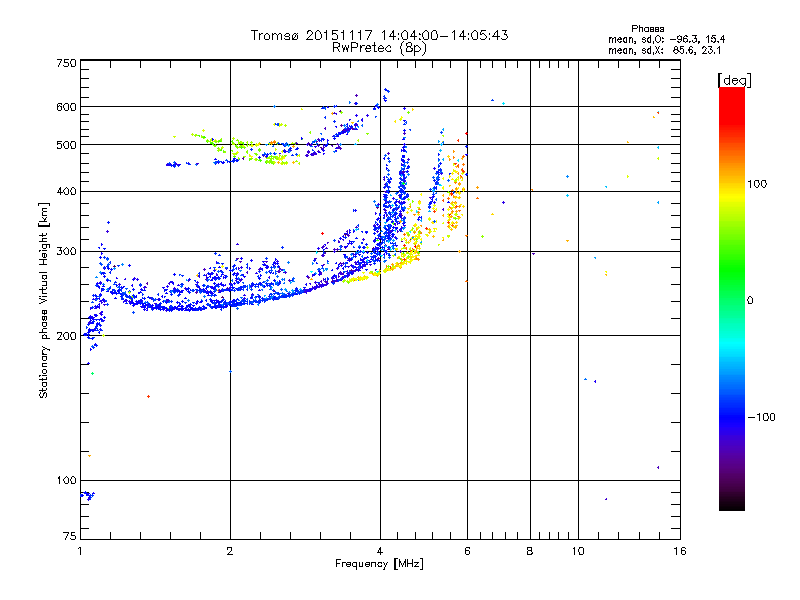The height and width of the screenshot is (600, 800).
Task: Click the '16' x-axis tick label
Action: pos(680,551)
